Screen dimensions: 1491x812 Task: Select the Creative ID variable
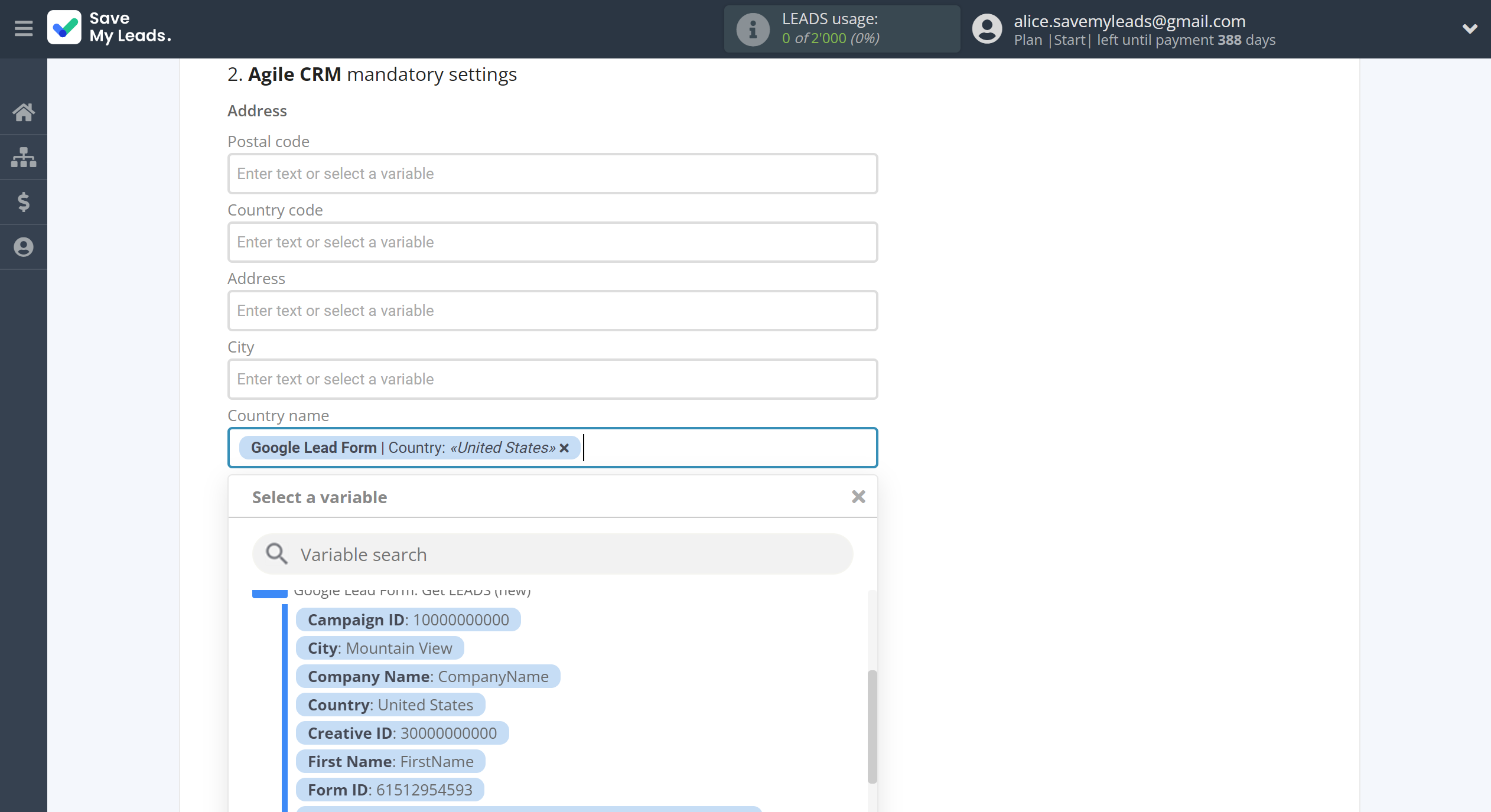(x=402, y=733)
